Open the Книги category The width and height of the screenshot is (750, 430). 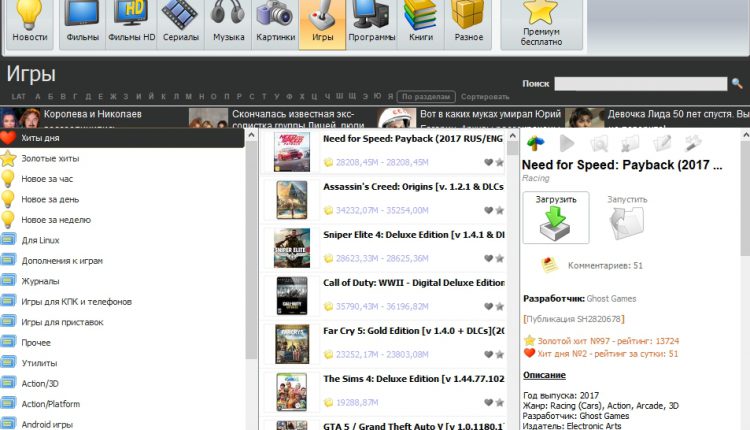coord(421,24)
